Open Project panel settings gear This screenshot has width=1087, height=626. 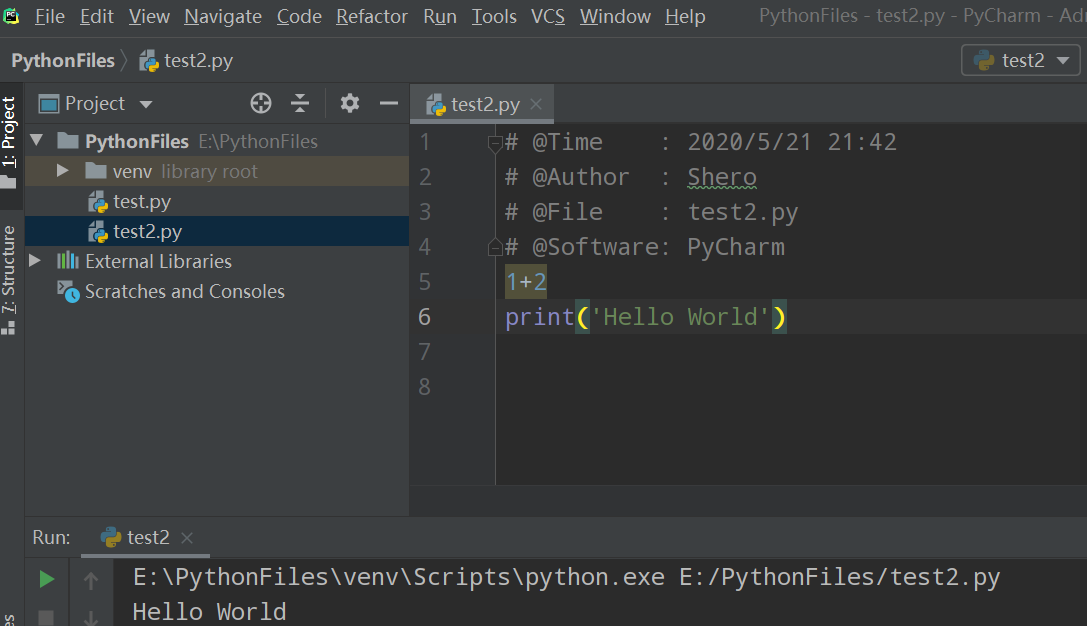[x=349, y=103]
